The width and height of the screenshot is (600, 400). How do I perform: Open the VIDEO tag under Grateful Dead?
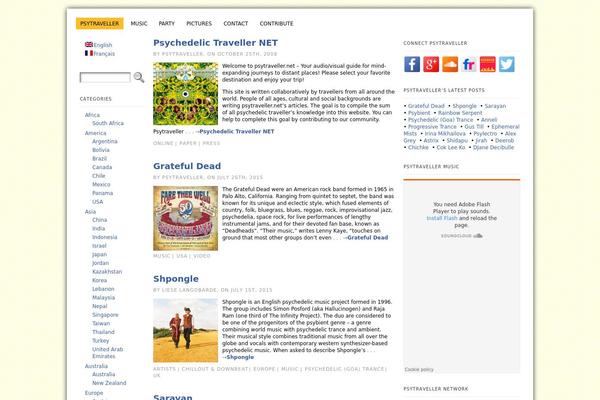tap(202, 256)
